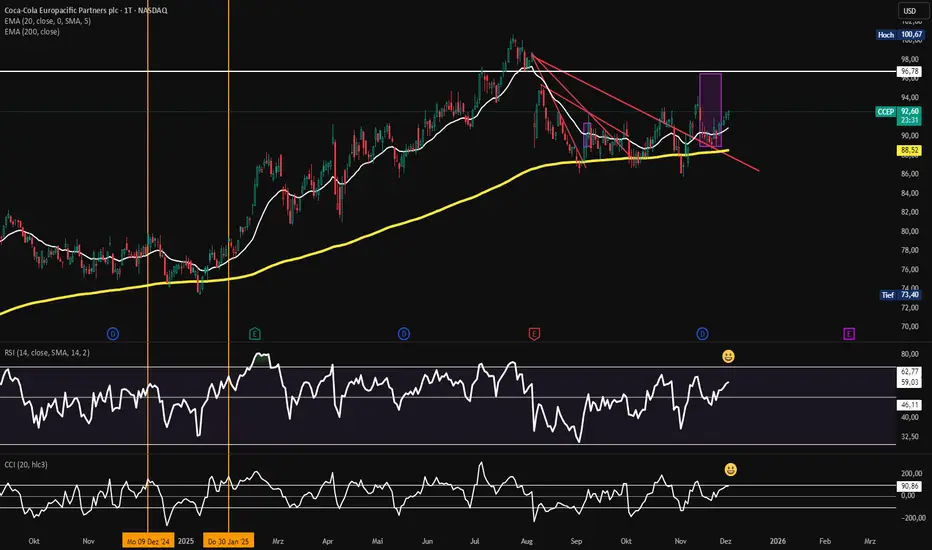Select the EMA (20, close, 0, SMA, 5) legend
The width and height of the screenshot is (932, 550).
(48, 21)
